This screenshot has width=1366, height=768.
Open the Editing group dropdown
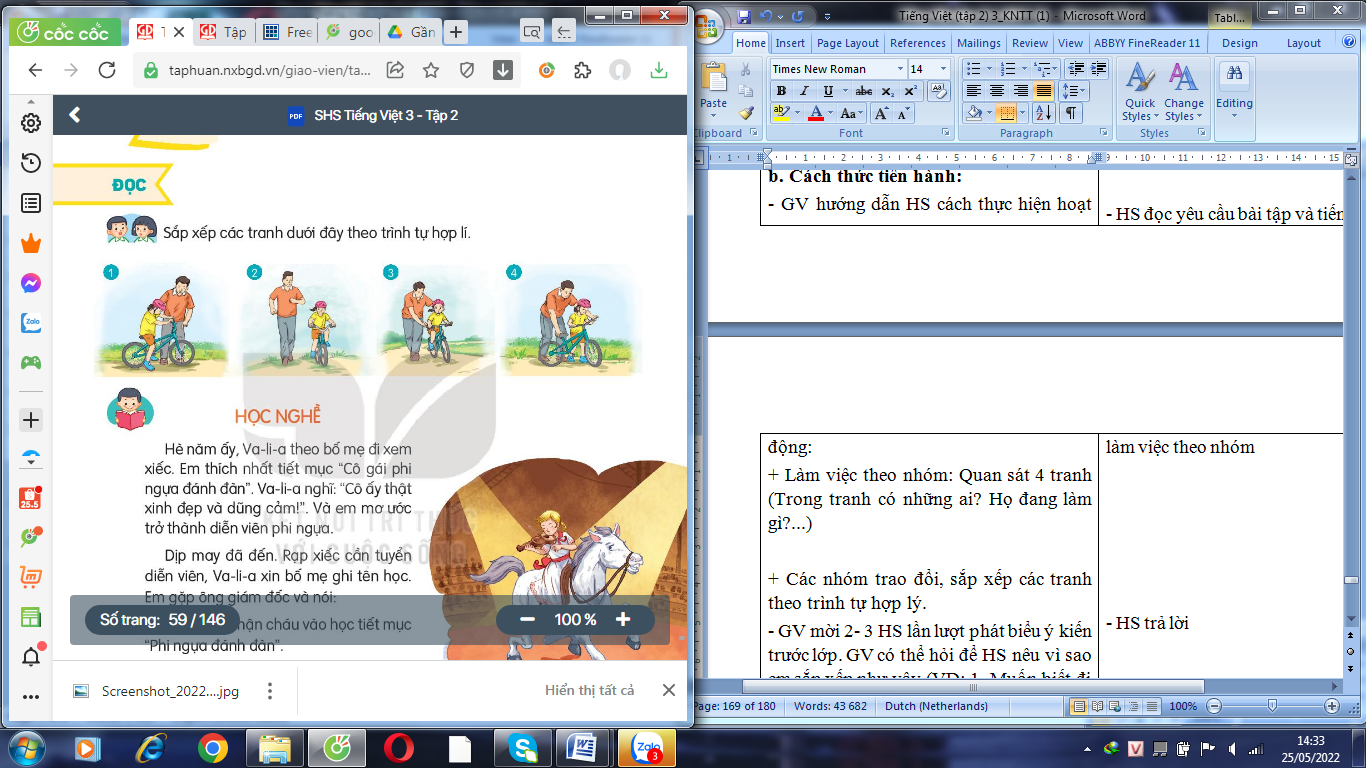tap(1234, 92)
